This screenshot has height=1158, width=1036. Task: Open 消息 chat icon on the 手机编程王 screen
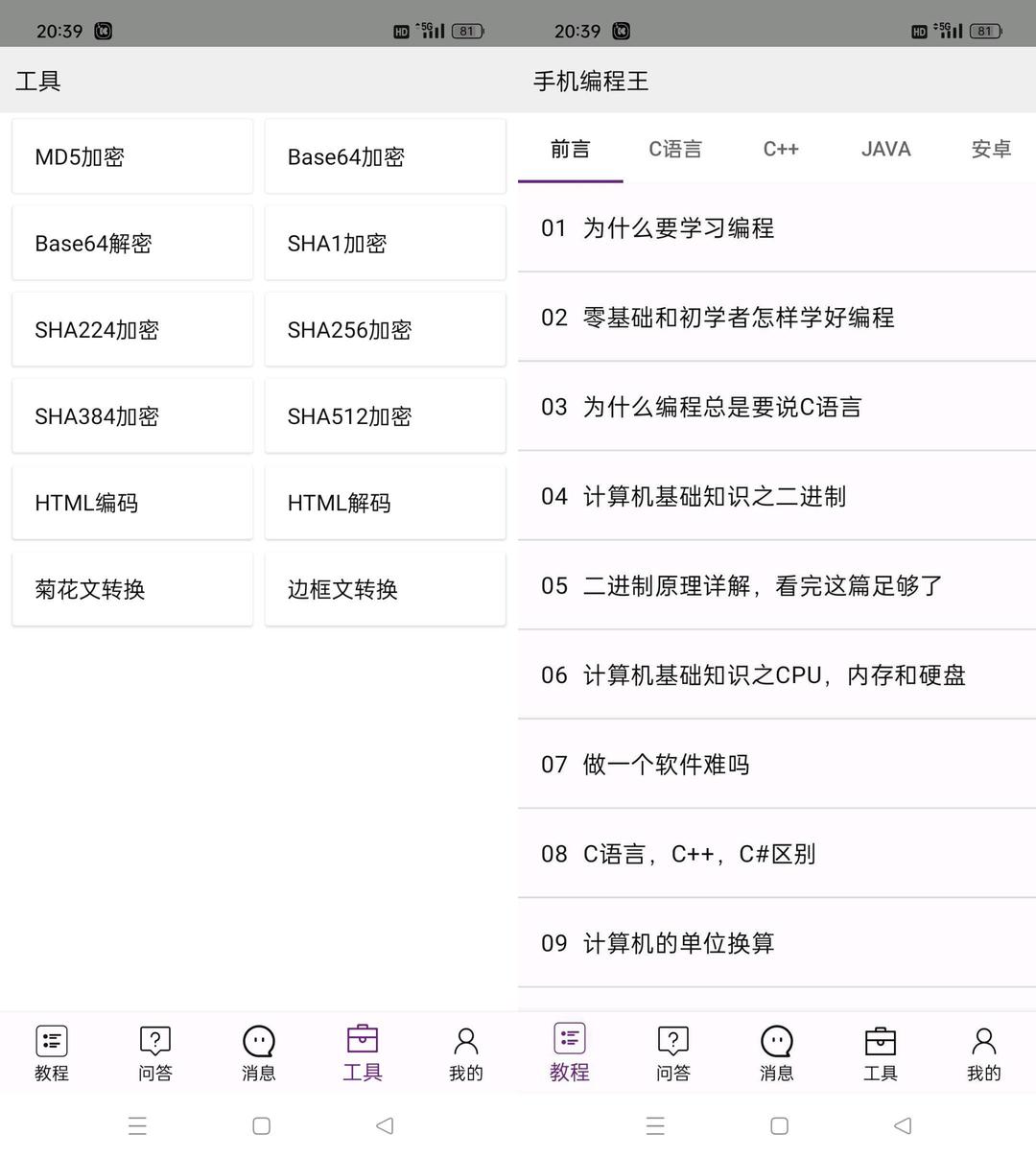pyautogui.click(x=776, y=1042)
